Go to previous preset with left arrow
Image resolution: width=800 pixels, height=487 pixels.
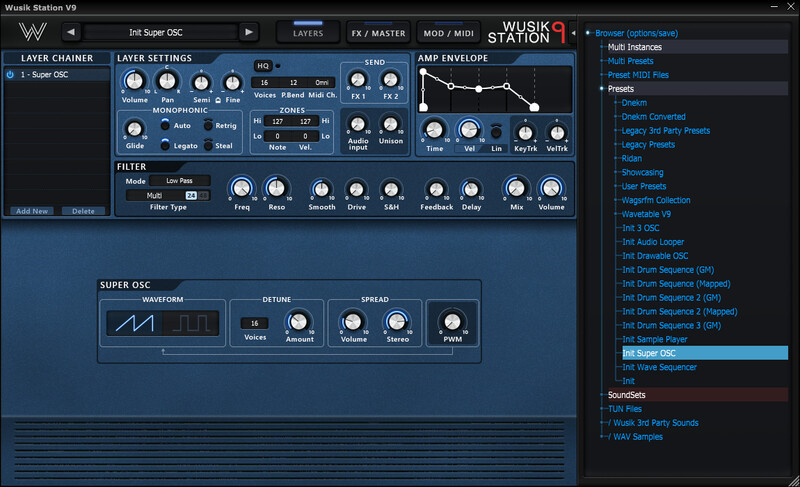(x=71, y=32)
